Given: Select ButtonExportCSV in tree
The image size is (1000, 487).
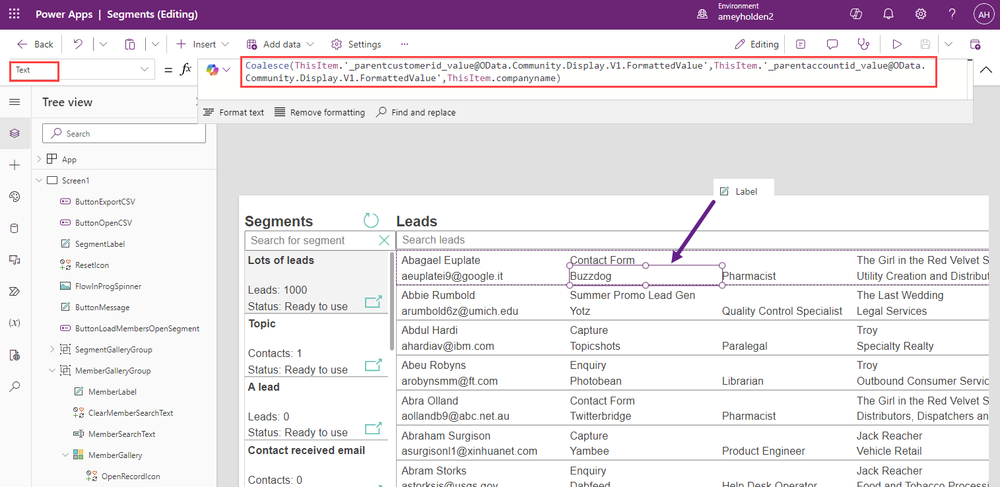Looking at the screenshot, I should pos(105,201).
